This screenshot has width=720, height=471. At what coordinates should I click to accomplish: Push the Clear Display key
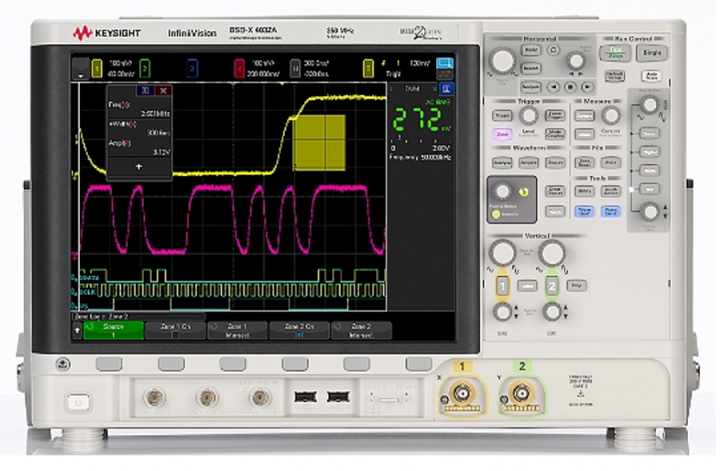(x=555, y=191)
